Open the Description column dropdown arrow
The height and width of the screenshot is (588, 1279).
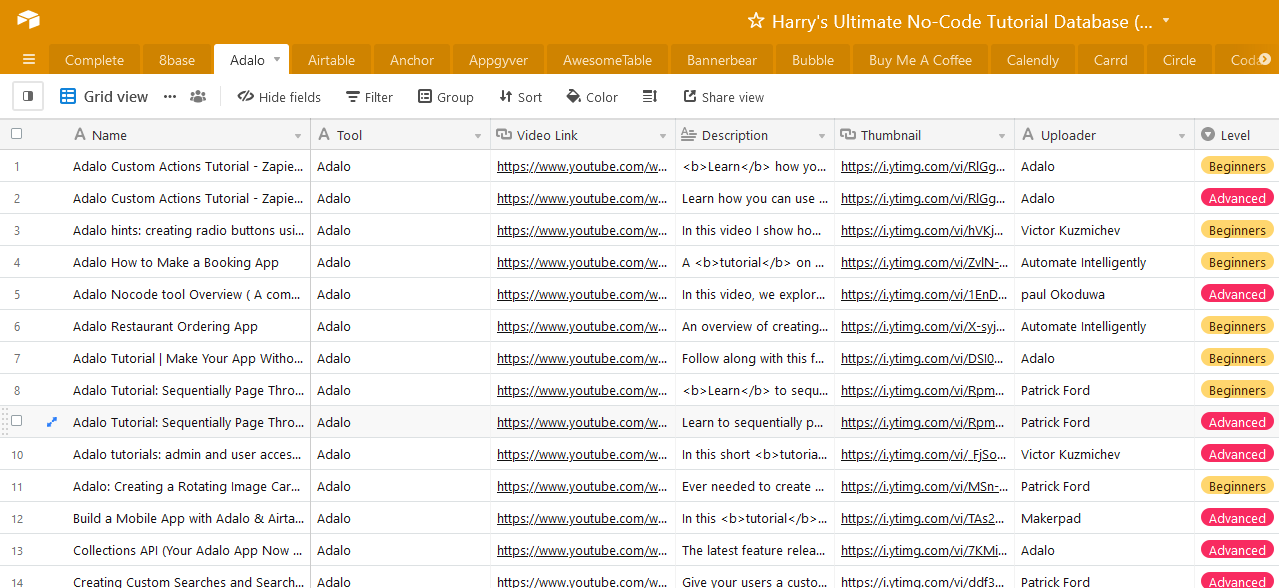click(822, 136)
